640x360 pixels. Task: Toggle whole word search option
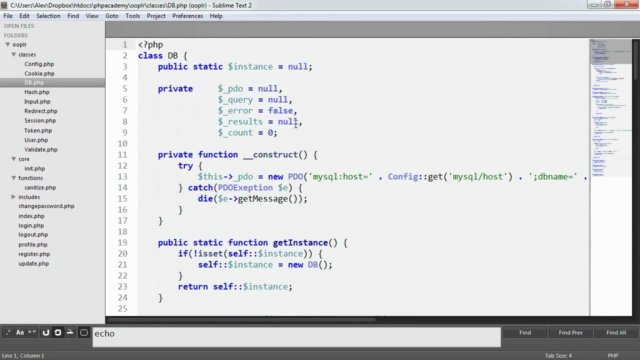(32, 333)
